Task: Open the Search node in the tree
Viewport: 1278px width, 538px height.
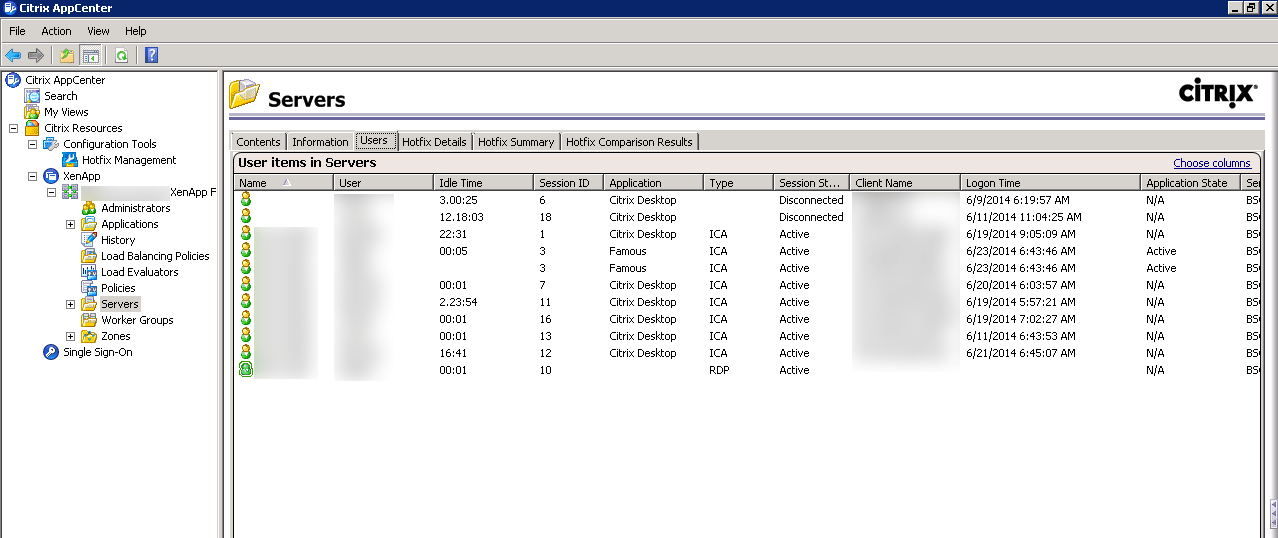Action: pos(60,96)
